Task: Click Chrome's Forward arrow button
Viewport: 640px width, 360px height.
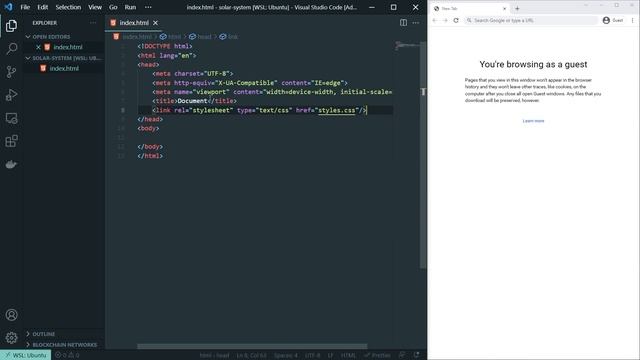Action: click(445, 20)
